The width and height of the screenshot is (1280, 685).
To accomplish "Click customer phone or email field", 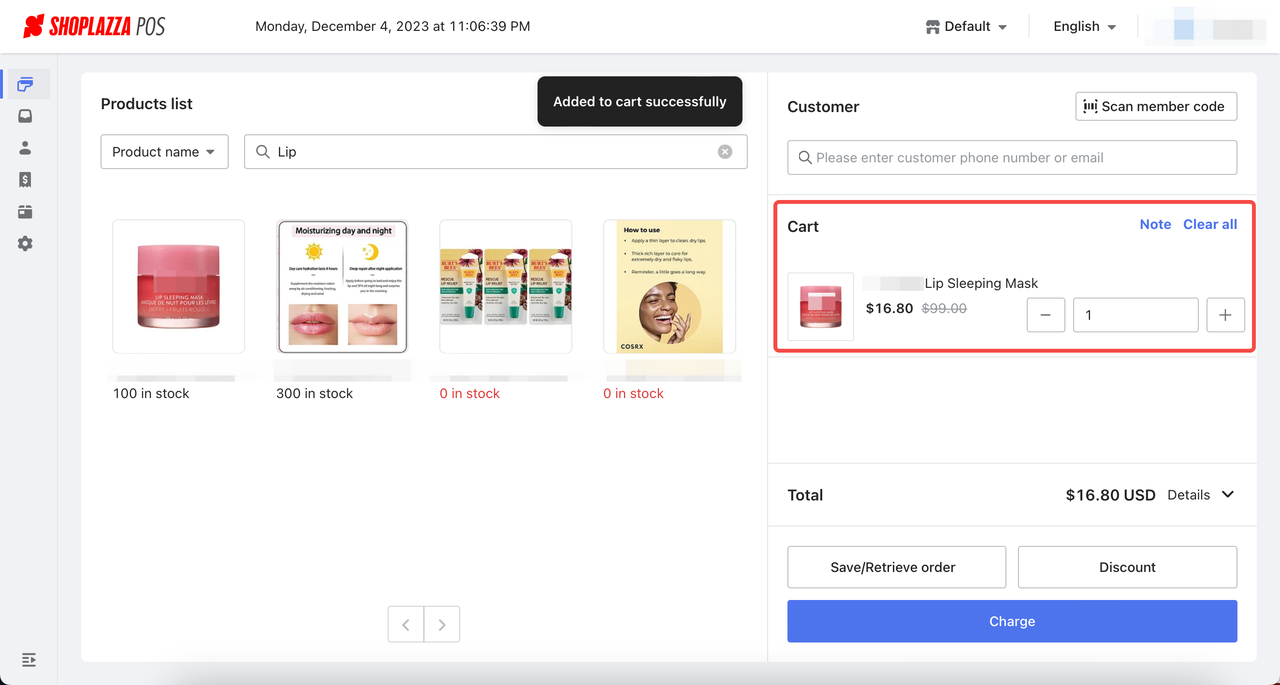I will pos(1012,158).
